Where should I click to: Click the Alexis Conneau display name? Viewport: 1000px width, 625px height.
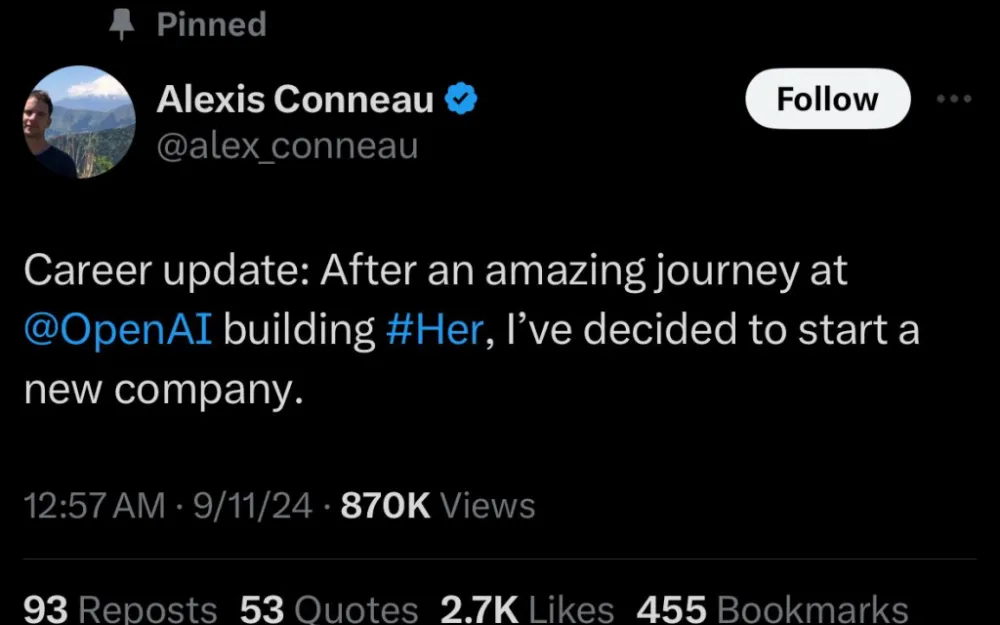(x=295, y=100)
